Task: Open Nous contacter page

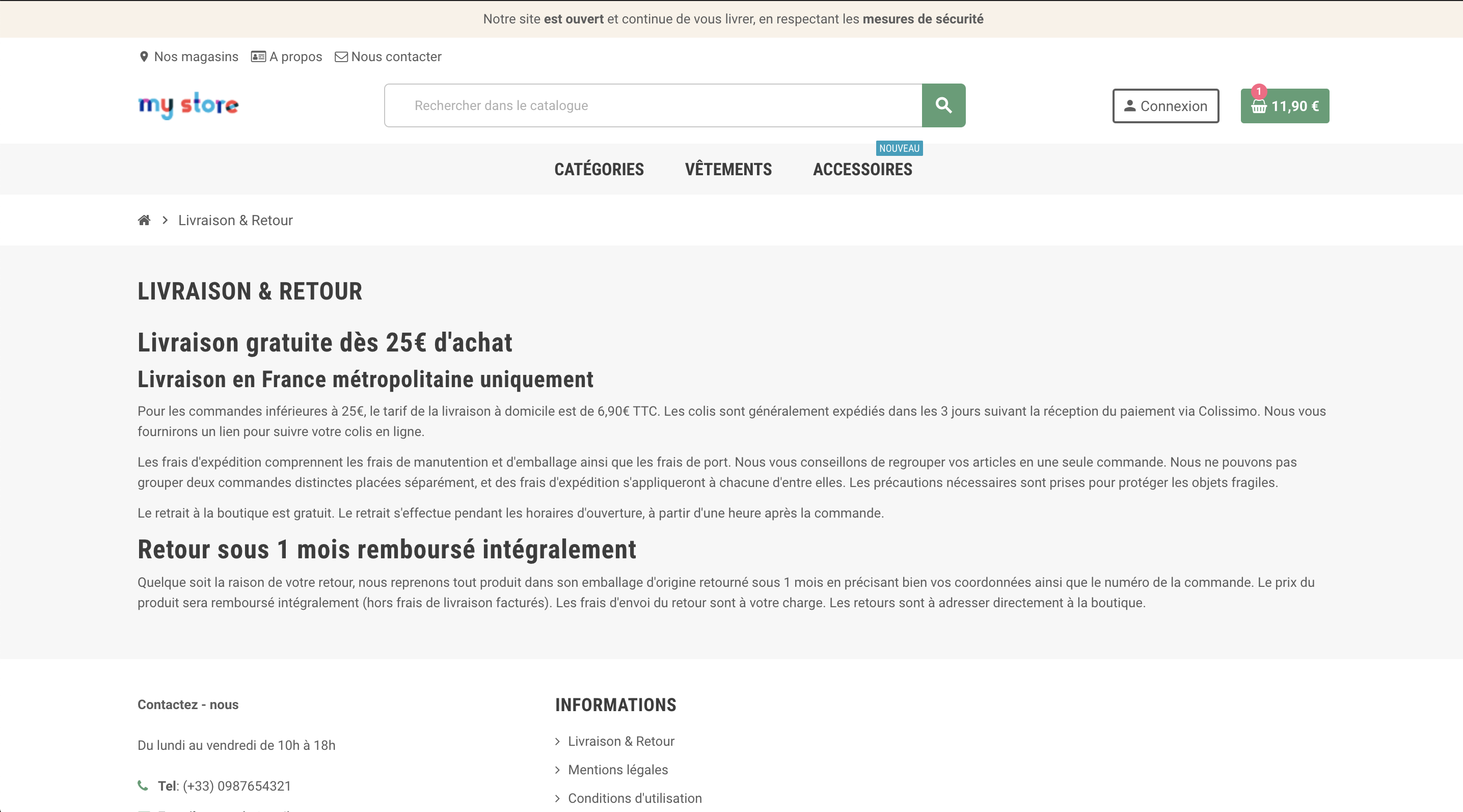Action: 396,57
